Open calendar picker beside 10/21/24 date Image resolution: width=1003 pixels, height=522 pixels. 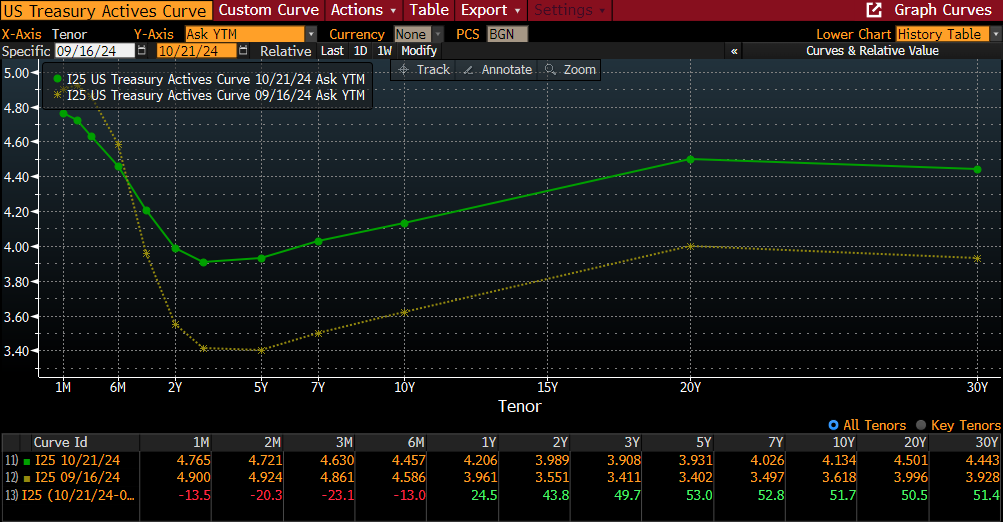[243, 50]
